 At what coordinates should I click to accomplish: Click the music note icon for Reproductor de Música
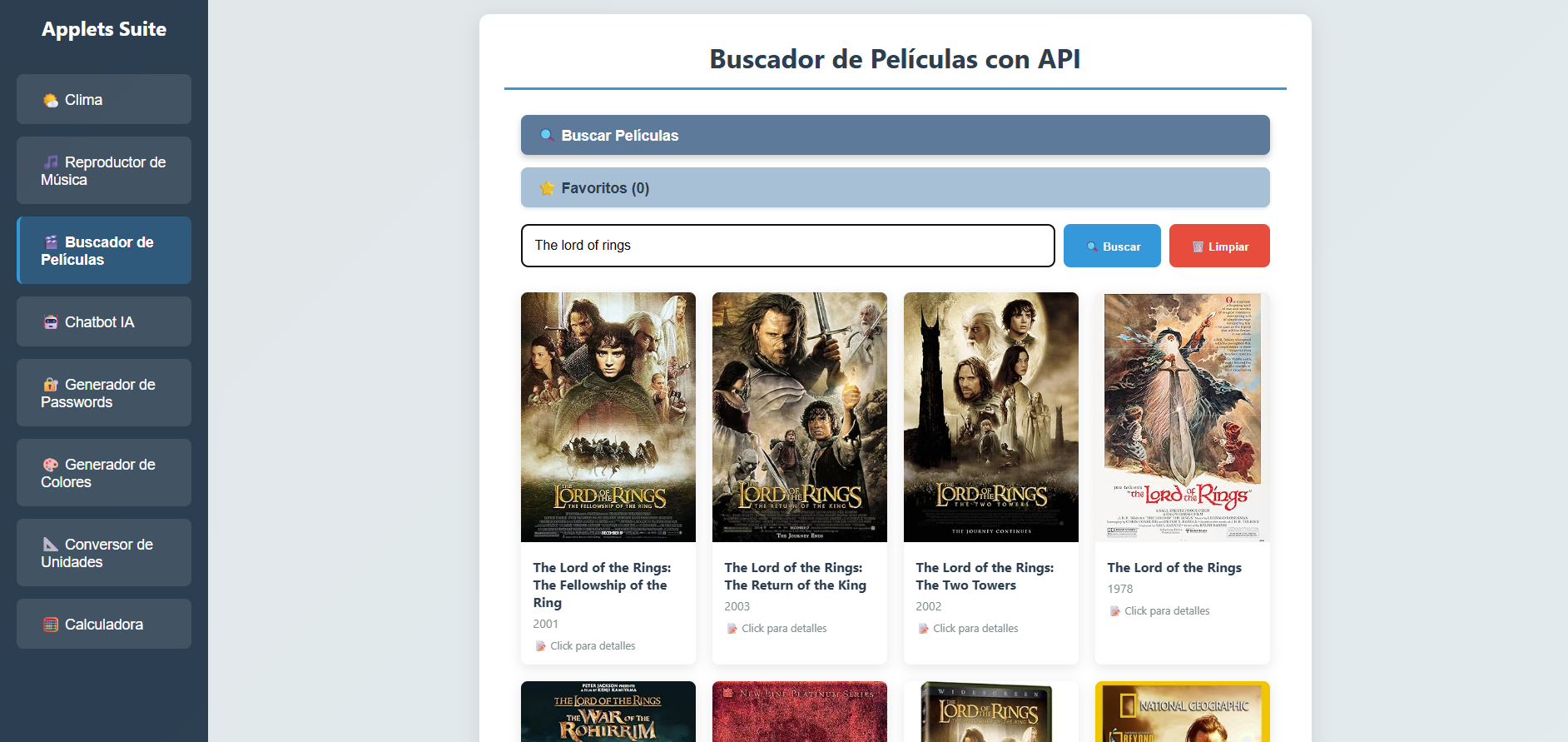click(x=51, y=162)
